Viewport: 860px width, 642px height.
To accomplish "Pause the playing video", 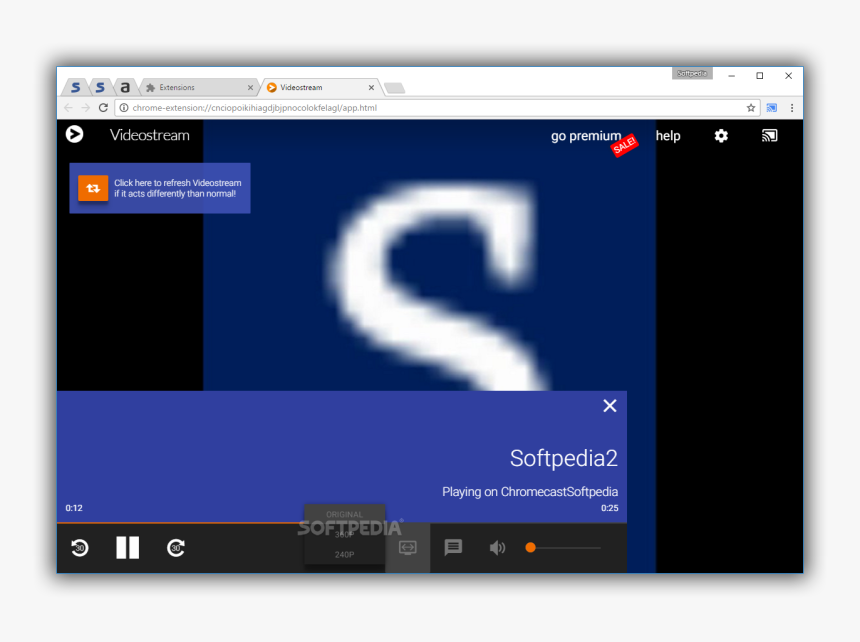I will click(127, 548).
